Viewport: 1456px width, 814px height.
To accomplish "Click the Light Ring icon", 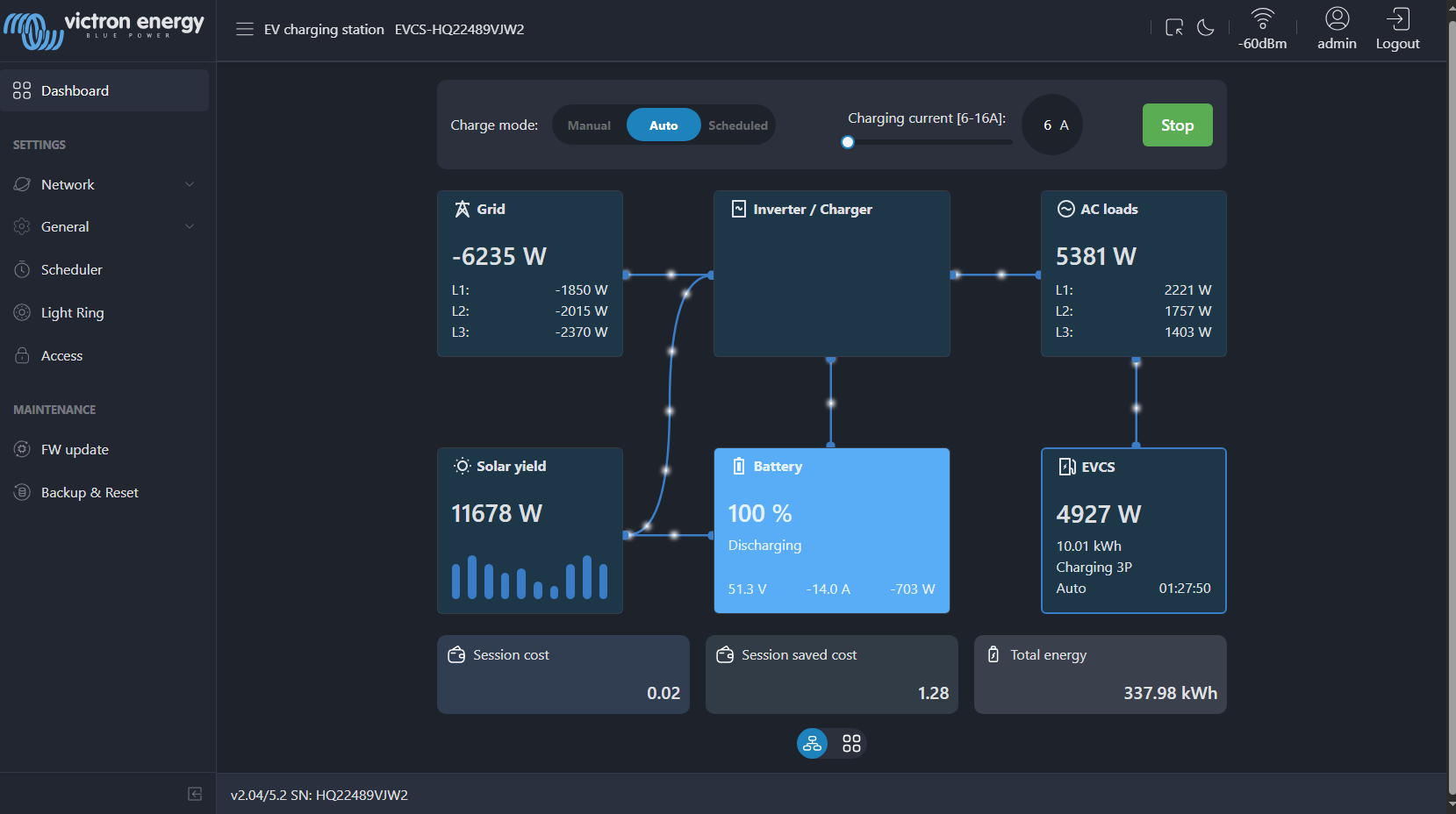I will click(x=22, y=312).
